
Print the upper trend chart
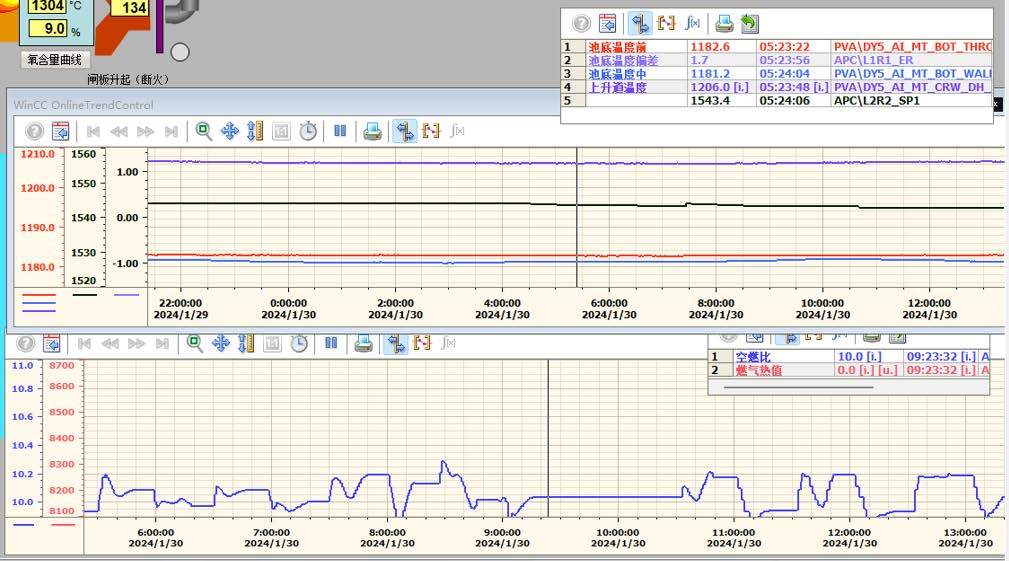pos(372,131)
